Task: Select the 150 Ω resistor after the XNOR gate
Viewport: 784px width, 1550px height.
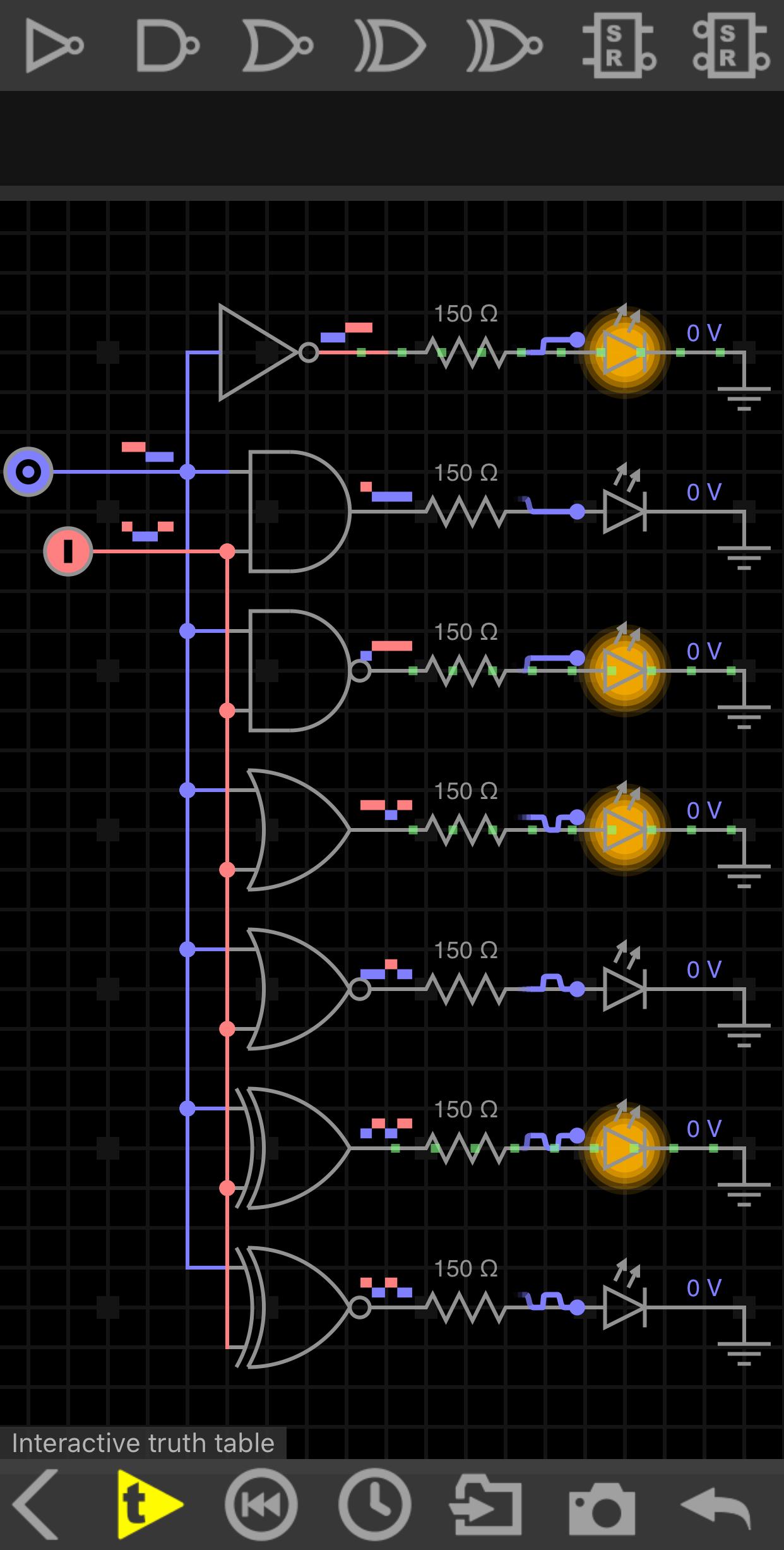Action: click(x=466, y=1307)
